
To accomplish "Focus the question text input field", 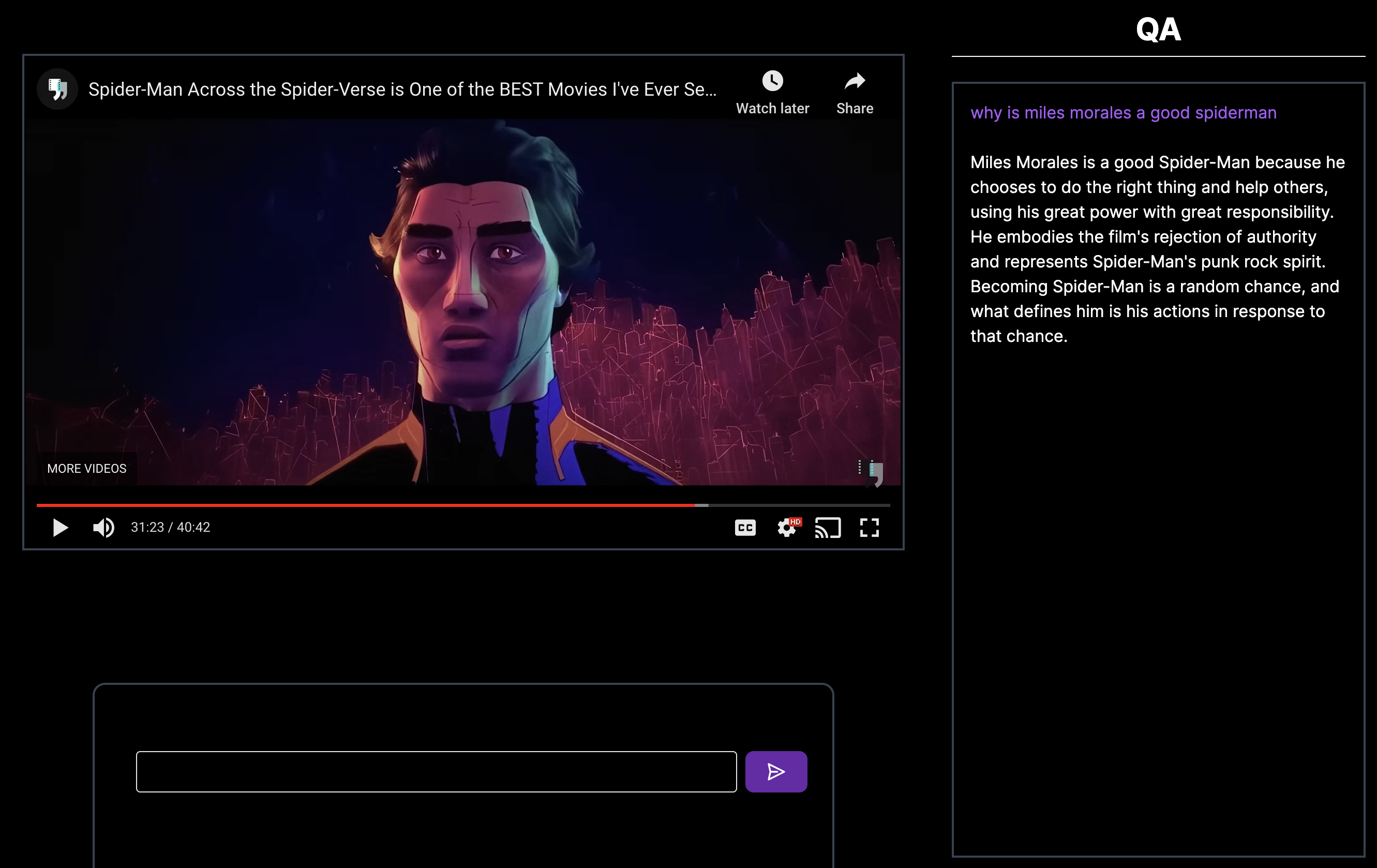I will (x=436, y=771).
